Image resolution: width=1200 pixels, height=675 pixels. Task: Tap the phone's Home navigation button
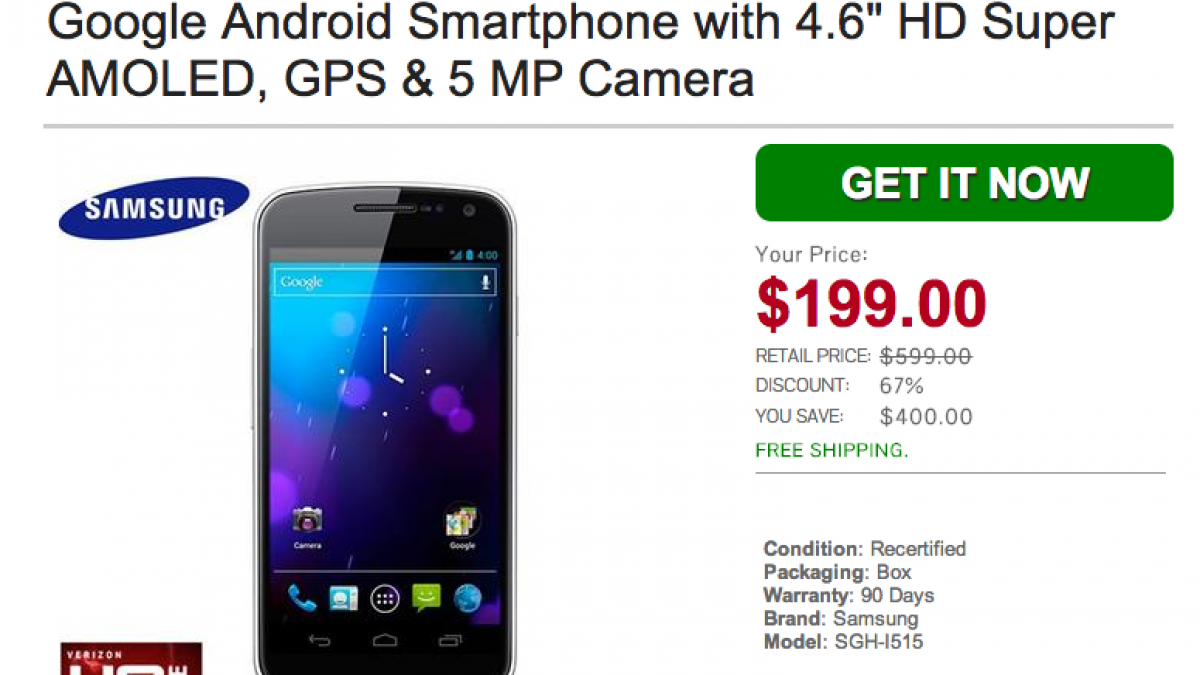(385, 640)
